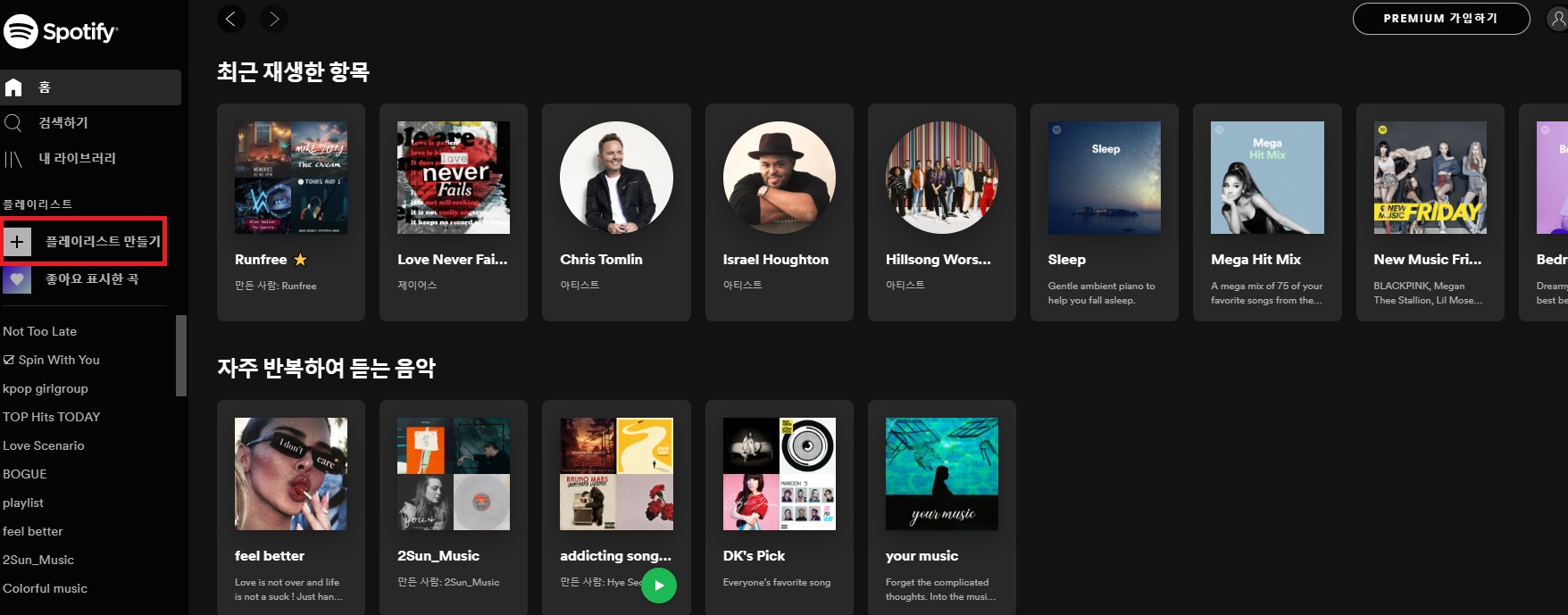Open the user profile icon
Image resolution: width=1568 pixels, height=615 pixels.
[1557, 19]
